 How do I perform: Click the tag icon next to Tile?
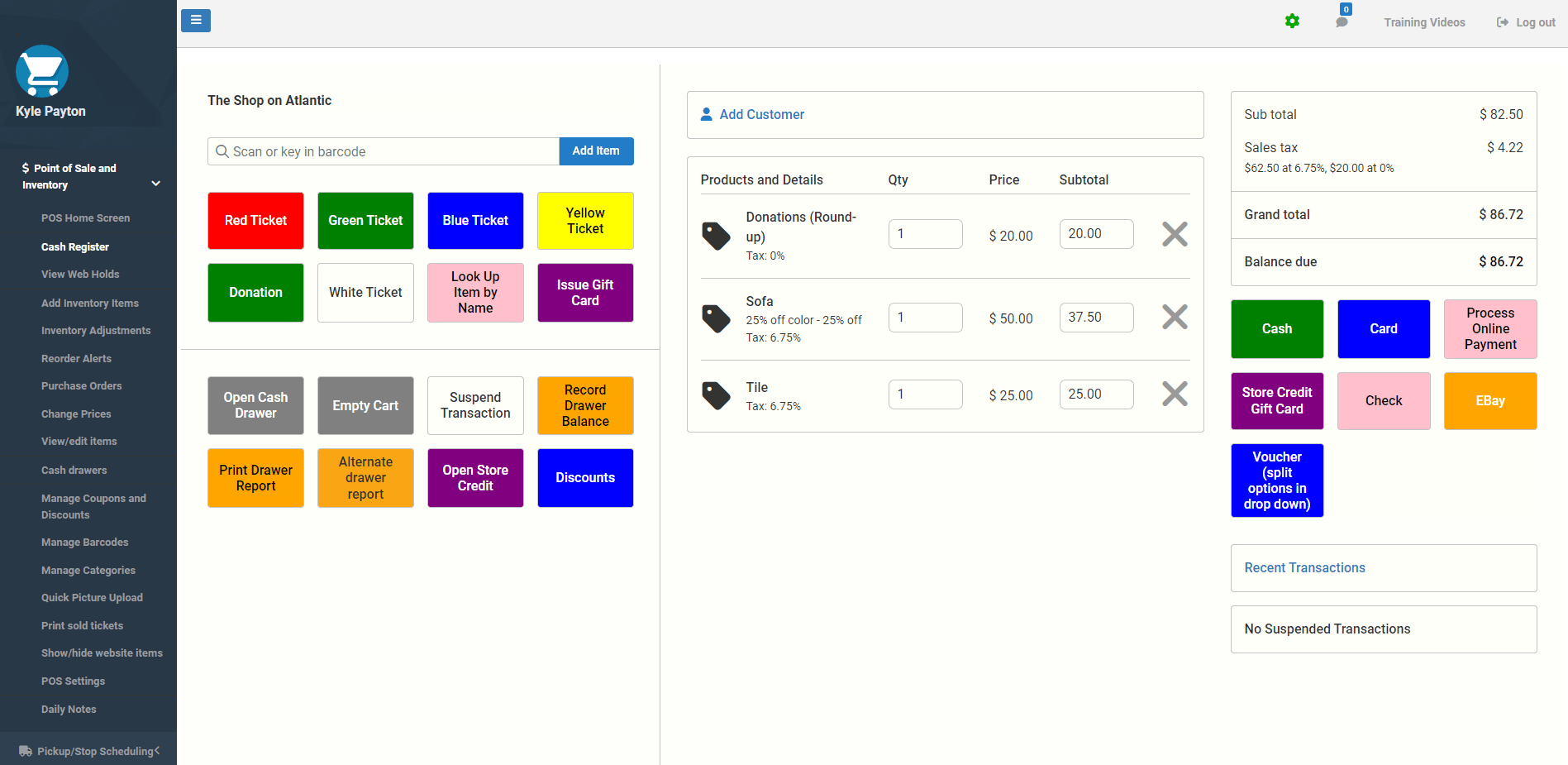[716, 395]
